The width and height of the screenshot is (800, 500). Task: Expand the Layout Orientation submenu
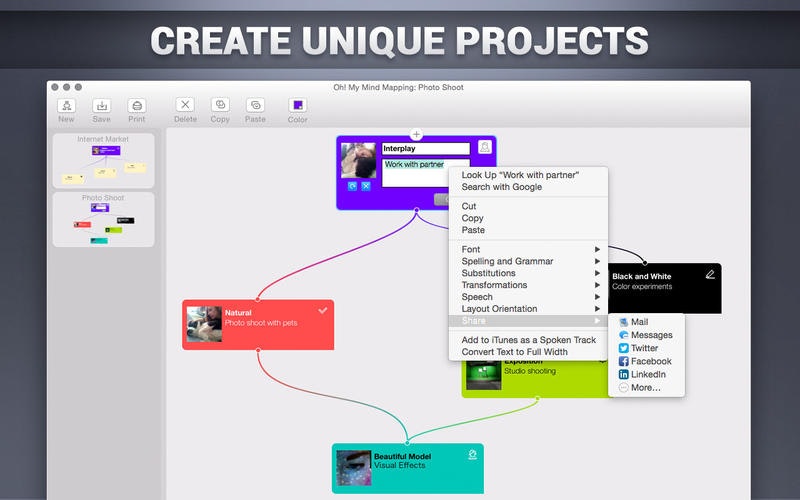click(x=528, y=309)
